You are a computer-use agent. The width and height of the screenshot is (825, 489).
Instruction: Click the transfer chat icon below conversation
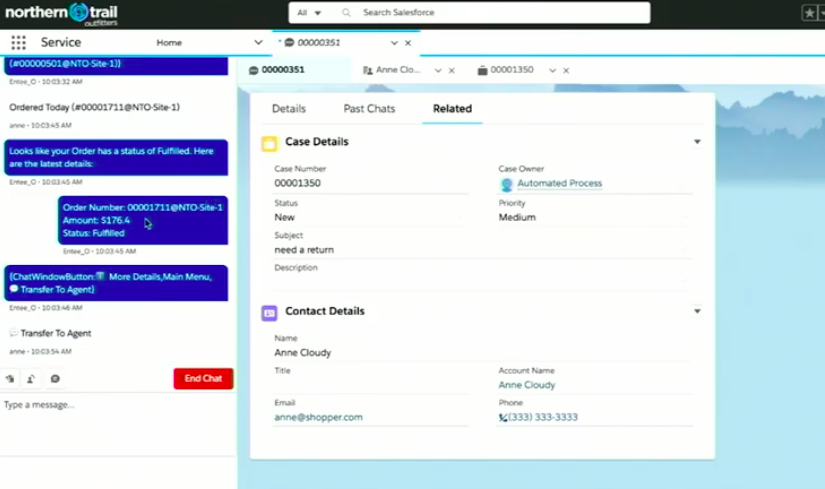click(10, 378)
